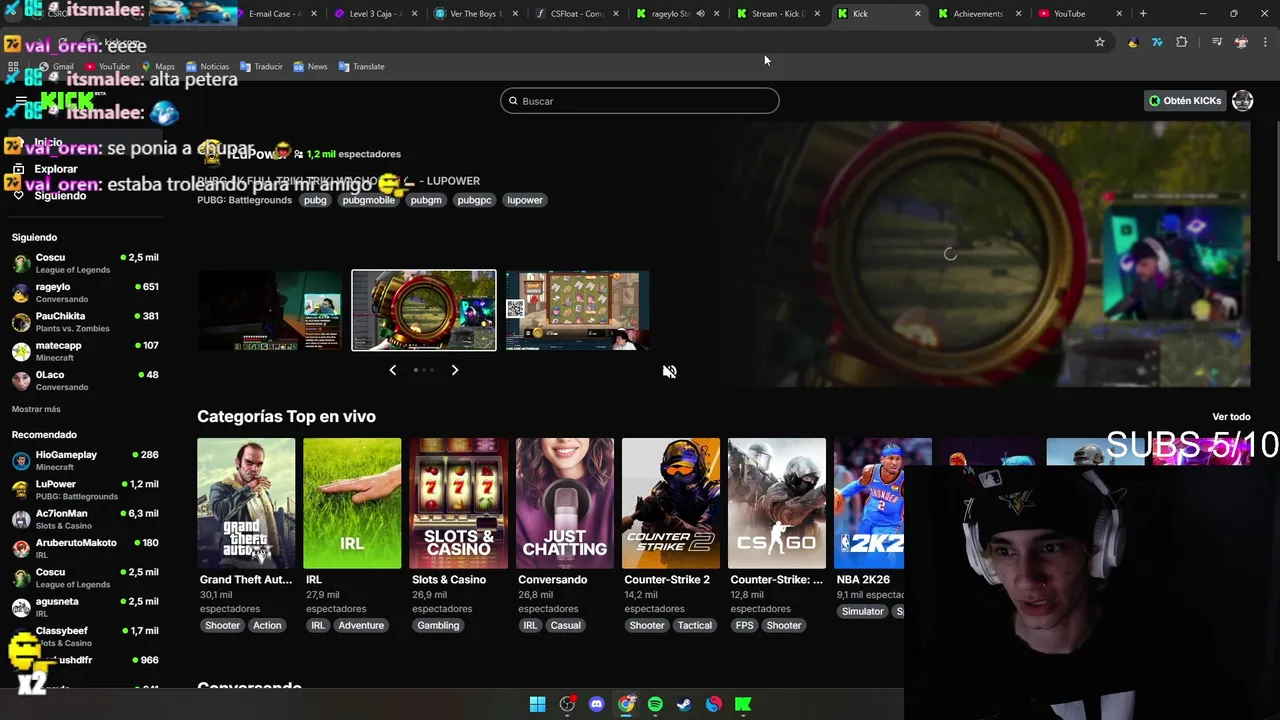Open Traducir bookmark
This screenshot has width=1280, height=720.
click(261, 66)
